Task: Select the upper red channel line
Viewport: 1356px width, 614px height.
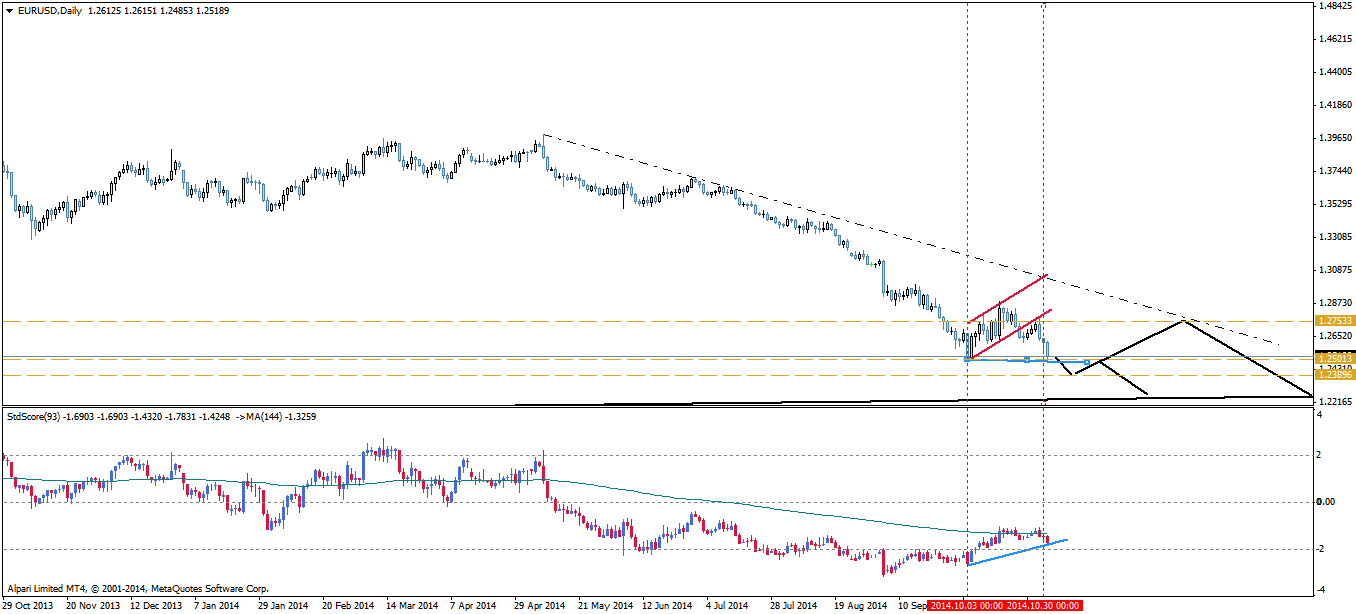Action: [1006, 298]
